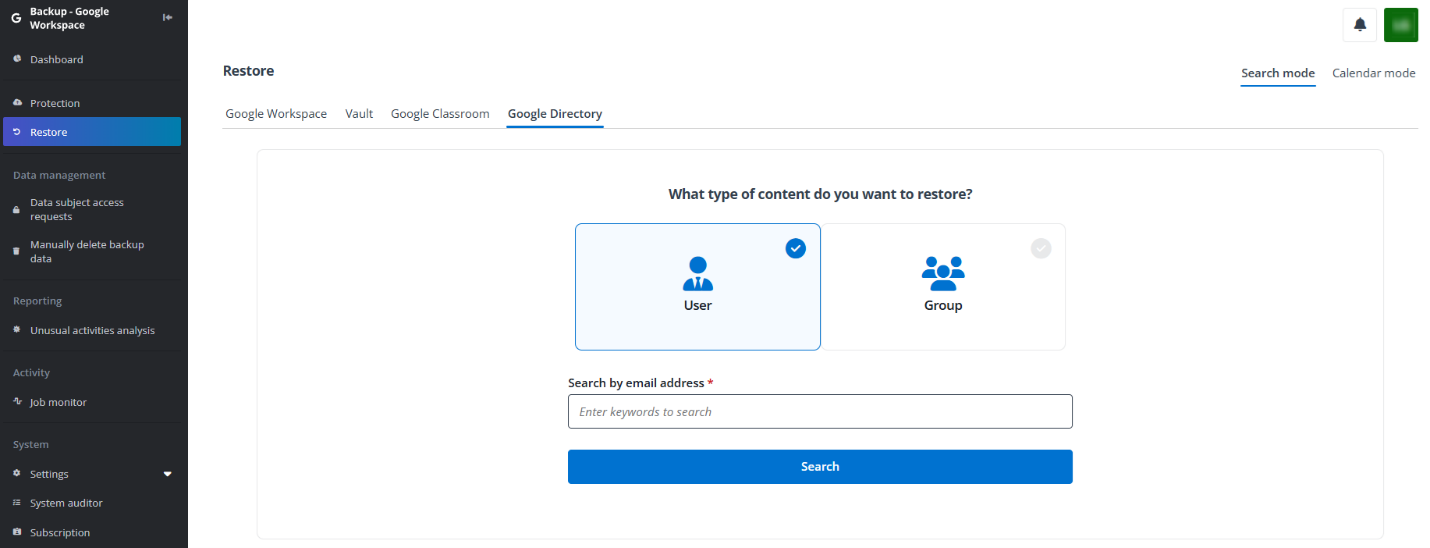Toggle the Group card checkmark circle

[x=1041, y=248]
